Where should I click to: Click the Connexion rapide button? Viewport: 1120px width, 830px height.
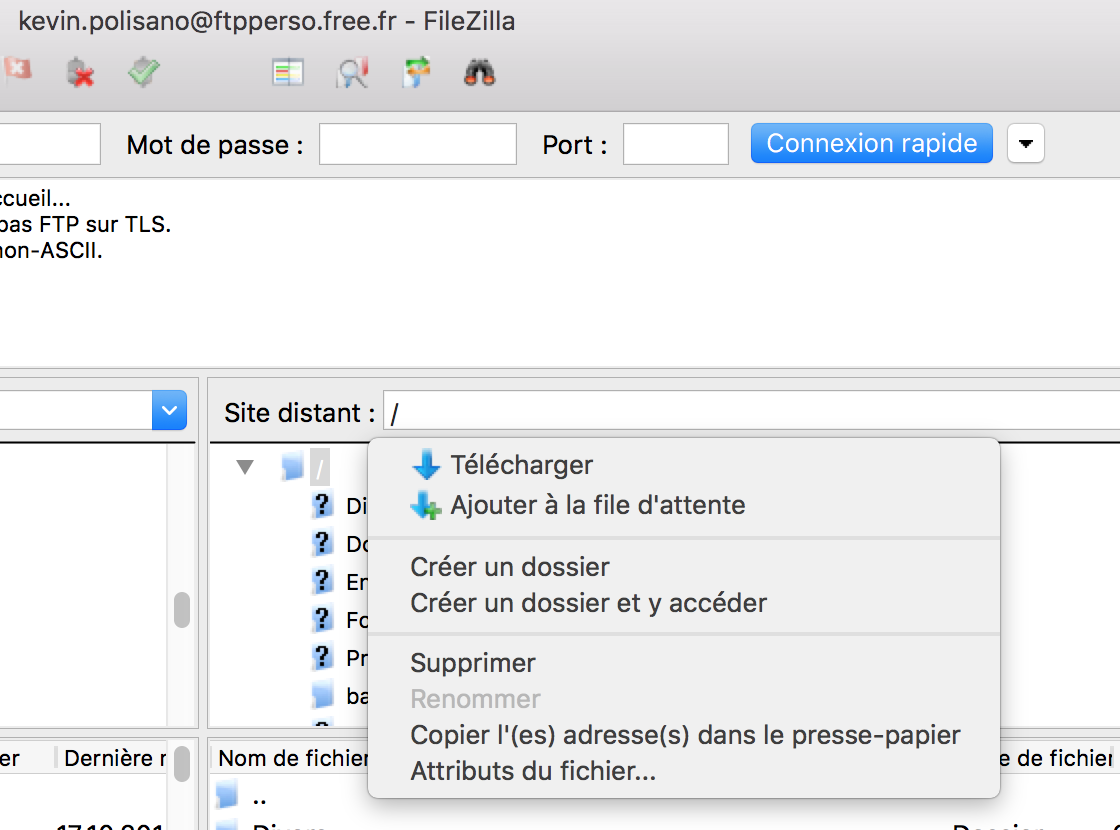tap(871, 144)
